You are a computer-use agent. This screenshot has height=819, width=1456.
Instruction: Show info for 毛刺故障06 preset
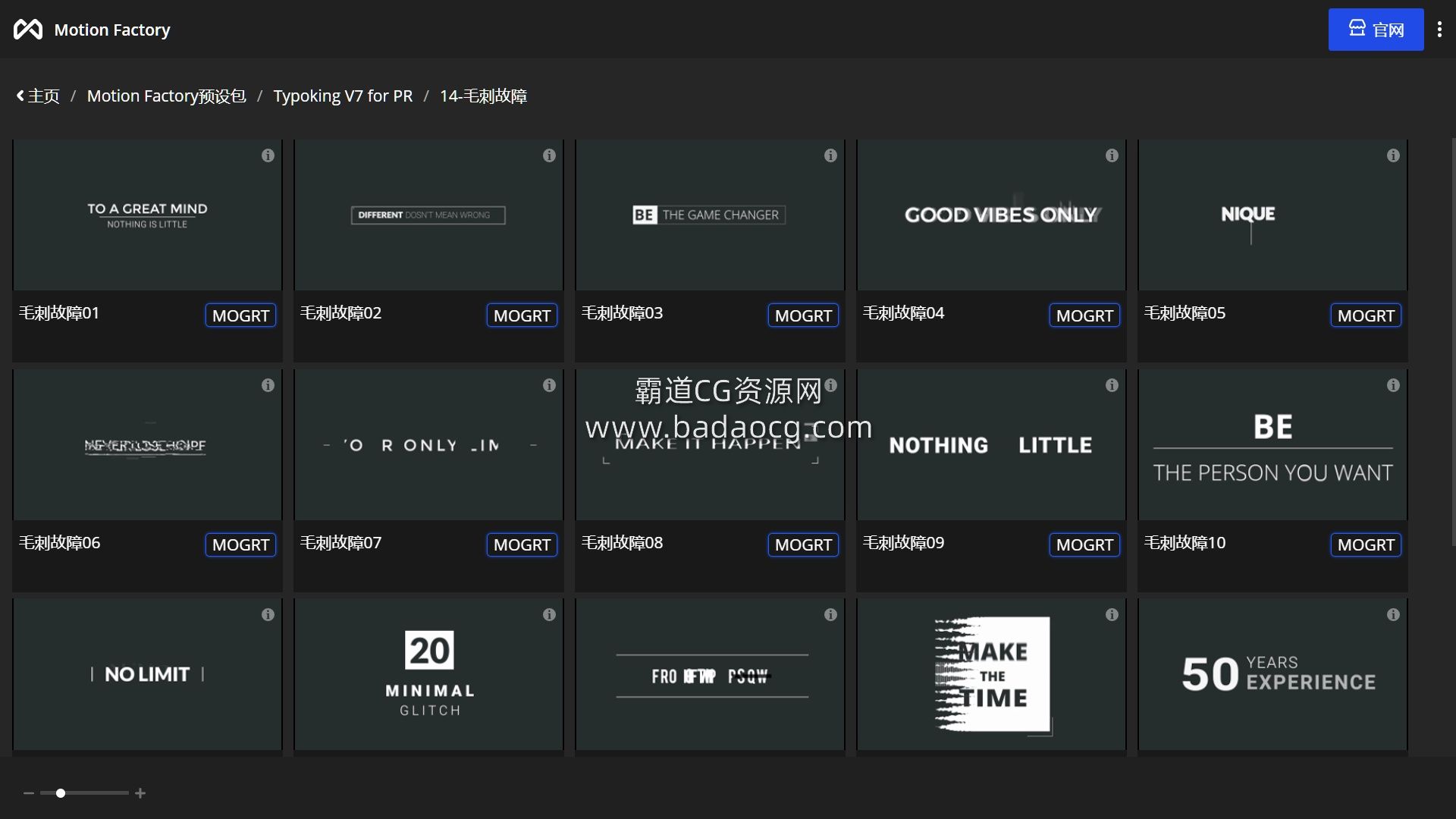pyautogui.click(x=268, y=385)
